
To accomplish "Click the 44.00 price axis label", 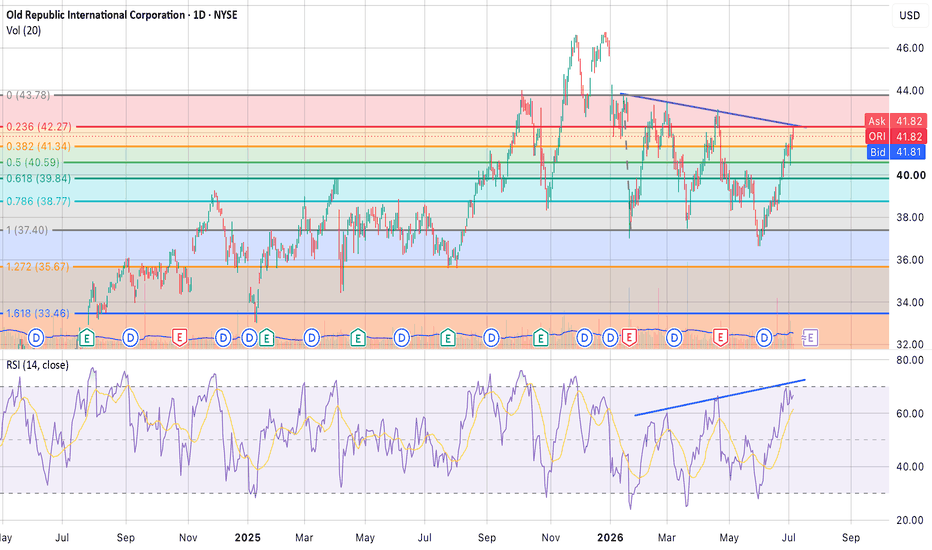I will pyautogui.click(x=910, y=90).
